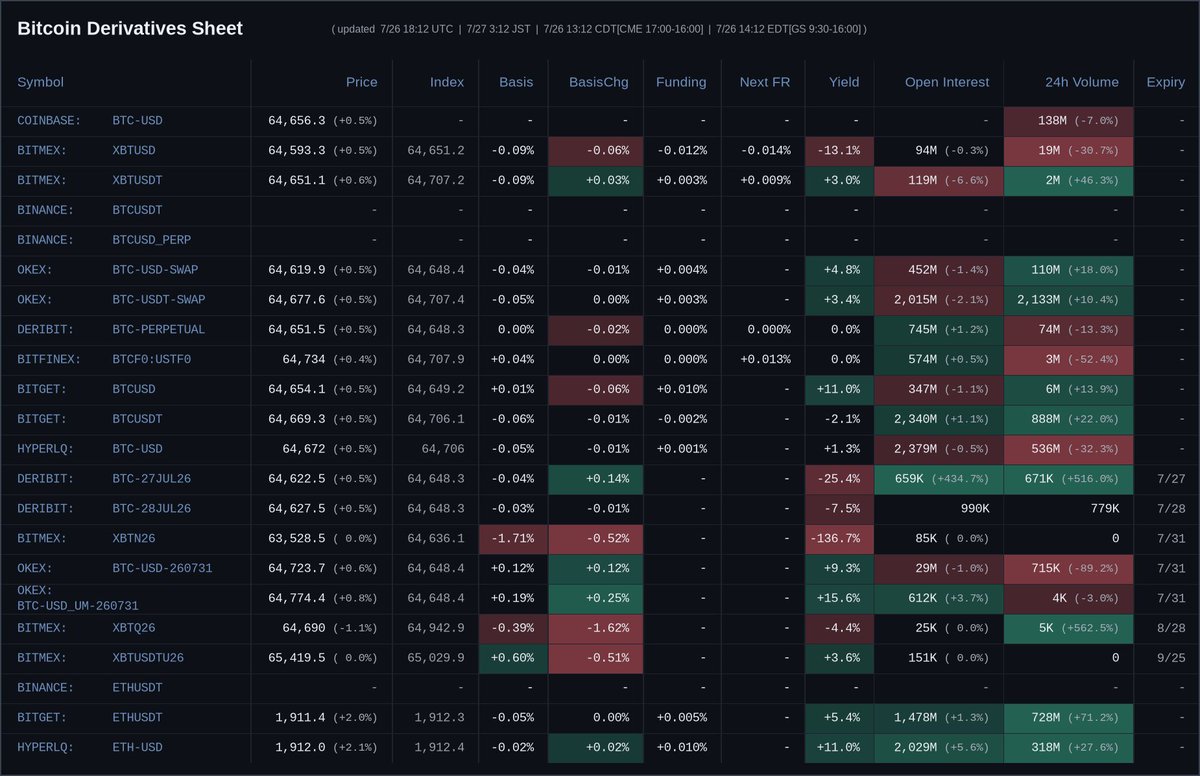Click the XBTUSD price 64,593.3

[x=296, y=151]
